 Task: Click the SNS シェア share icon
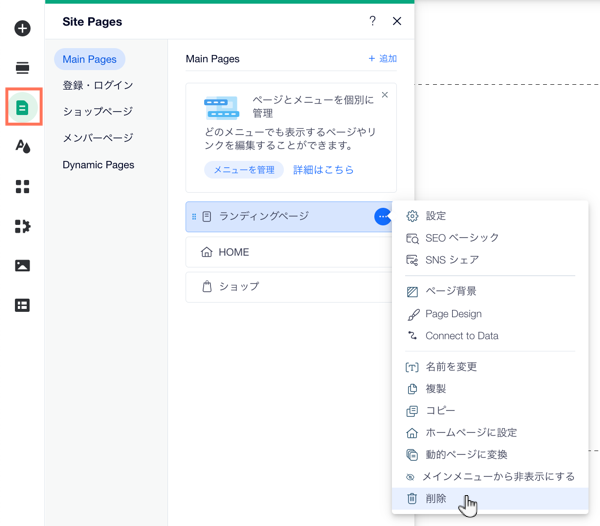click(412, 260)
